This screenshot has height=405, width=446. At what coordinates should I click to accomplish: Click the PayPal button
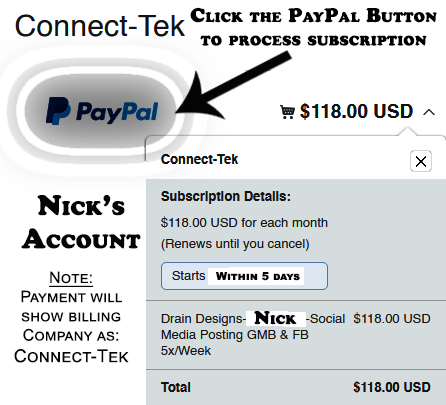pos(100,111)
